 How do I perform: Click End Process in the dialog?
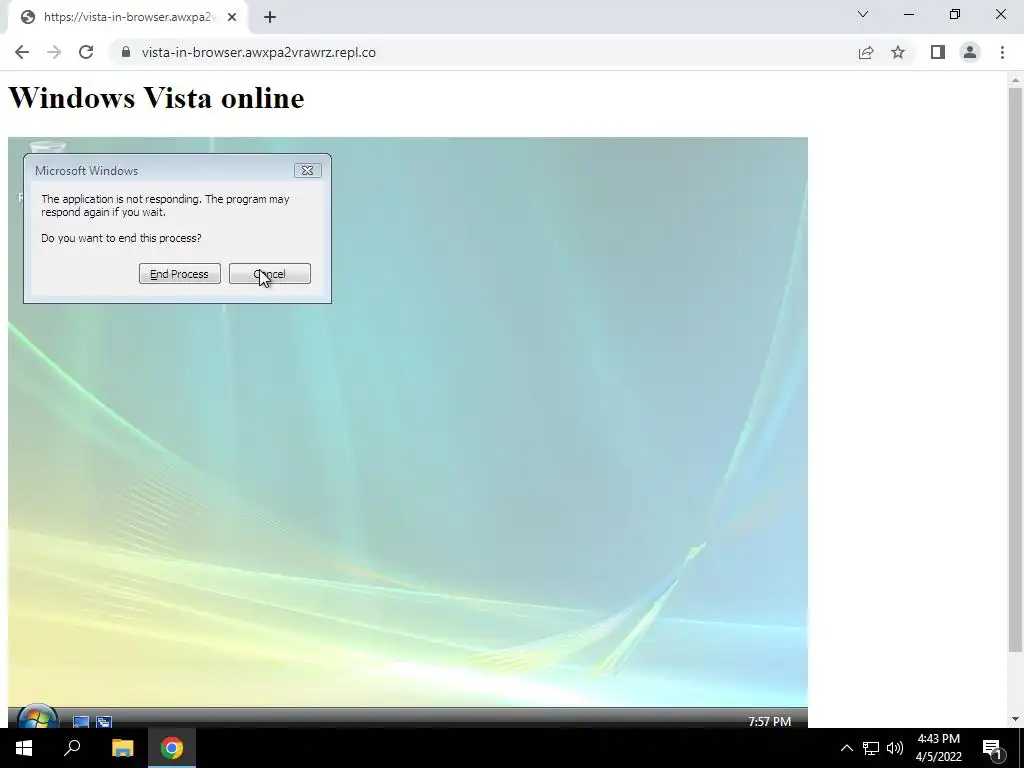180,274
